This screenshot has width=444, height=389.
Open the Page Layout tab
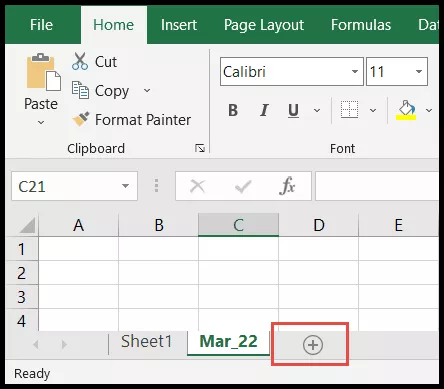(x=264, y=25)
